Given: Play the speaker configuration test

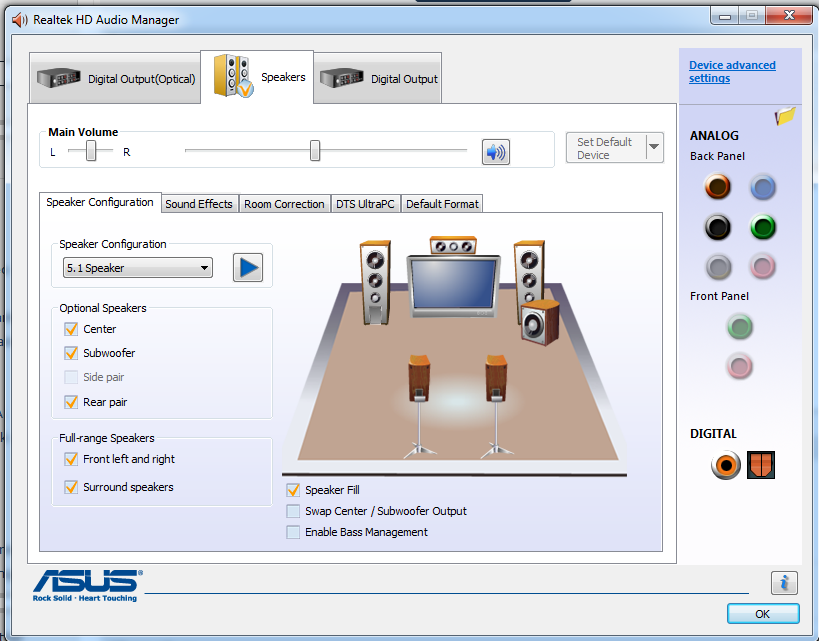Looking at the screenshot, I should point(248,268).
